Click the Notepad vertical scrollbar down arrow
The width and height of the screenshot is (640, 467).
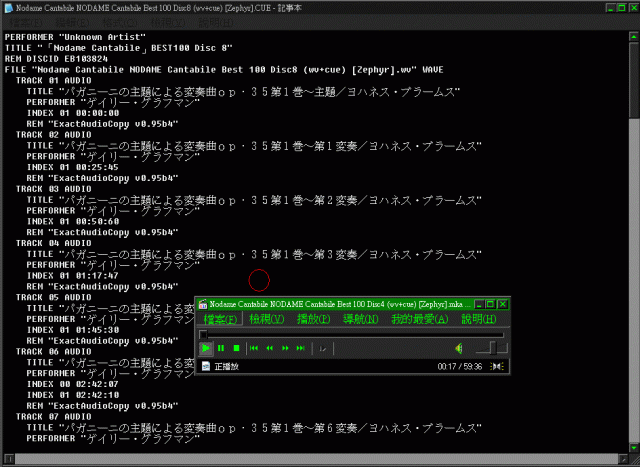click(x=633, y=447)
